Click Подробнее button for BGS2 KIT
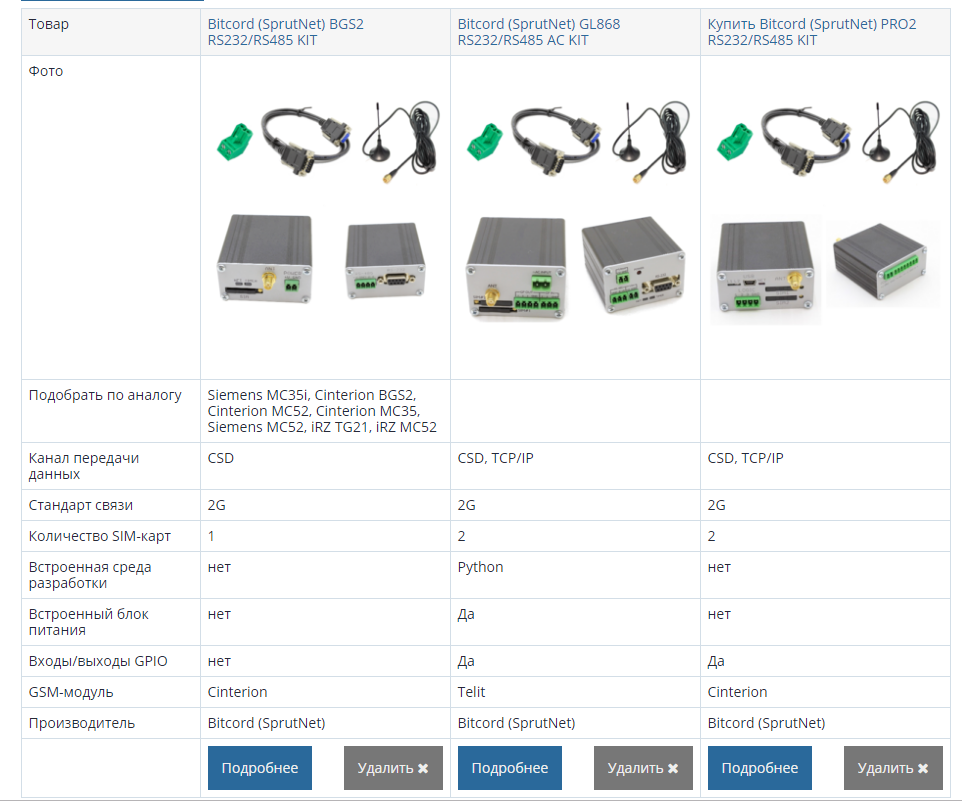 pyautogui.click(x=260, y=768)
